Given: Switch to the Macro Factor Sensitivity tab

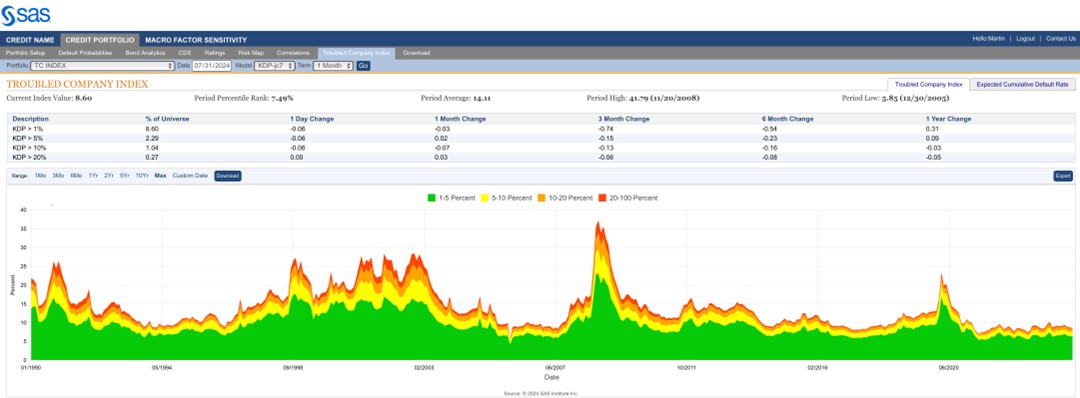Looking at the screenshot, I should point(196,40).
